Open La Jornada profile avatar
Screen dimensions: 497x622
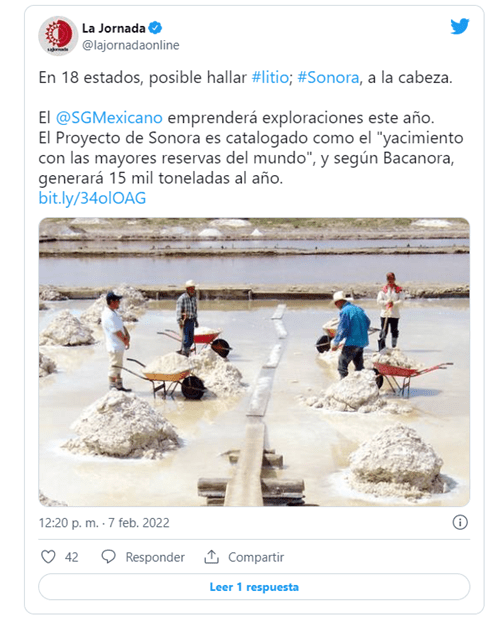point(58,36)
